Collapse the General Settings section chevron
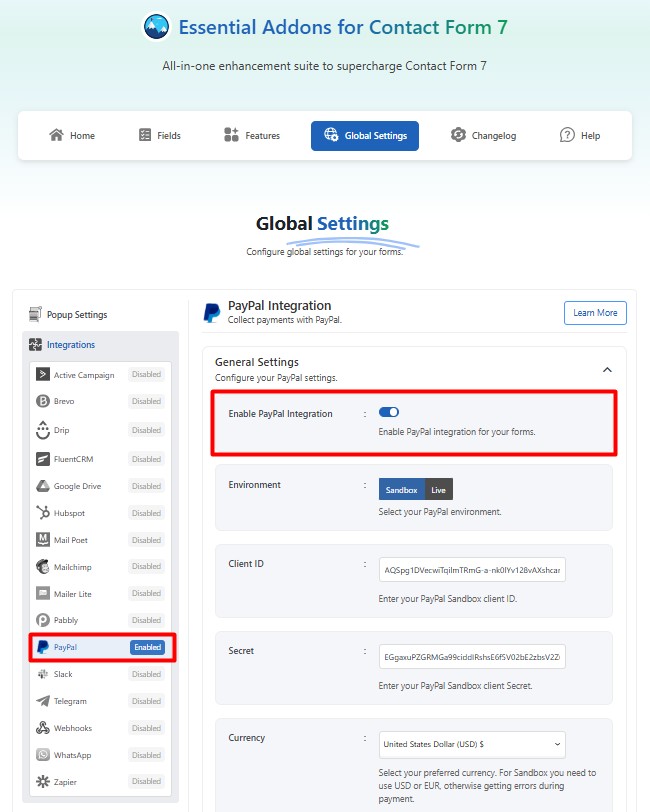The image size is (650, 812). click(x=608, y=369)
